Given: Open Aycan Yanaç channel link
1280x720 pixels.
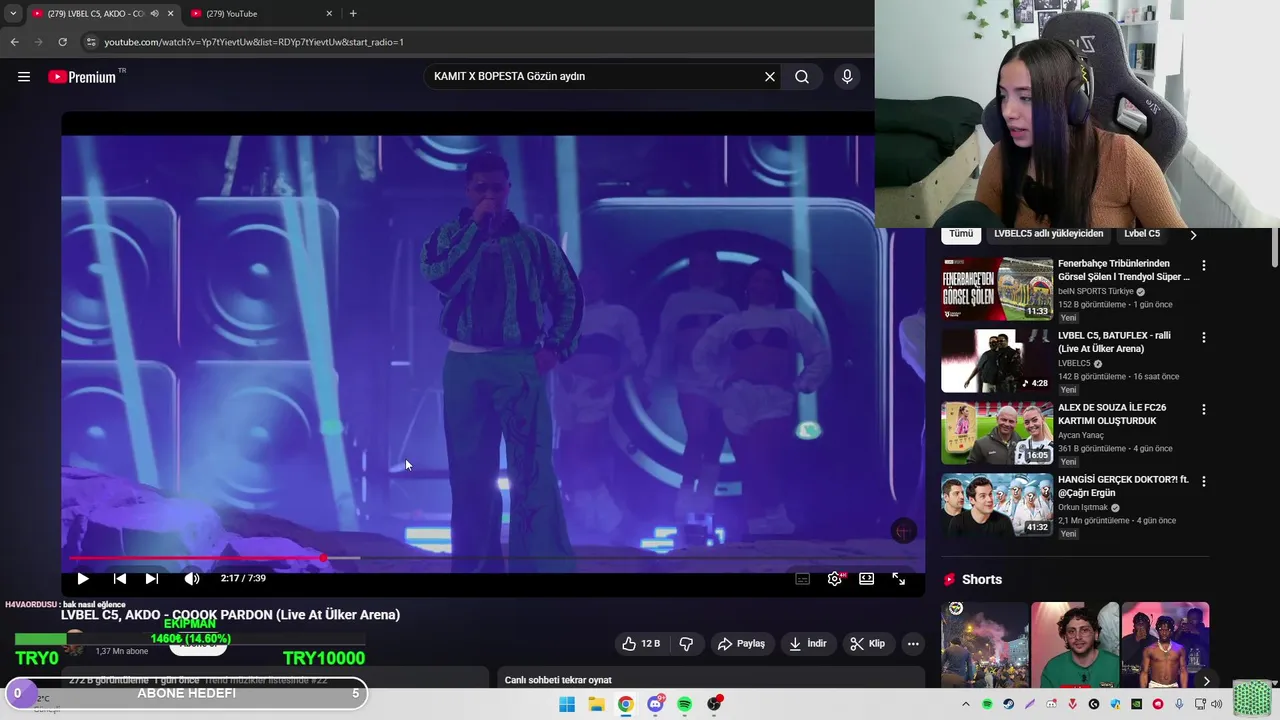Looking at the screenshot, I should [1081, 436].
